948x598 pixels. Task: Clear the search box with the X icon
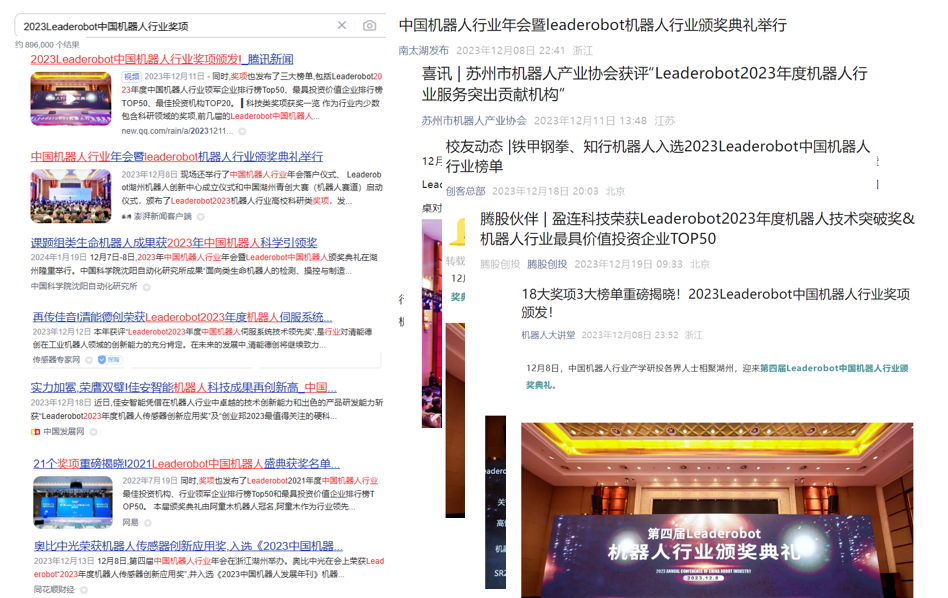[342, 25]
